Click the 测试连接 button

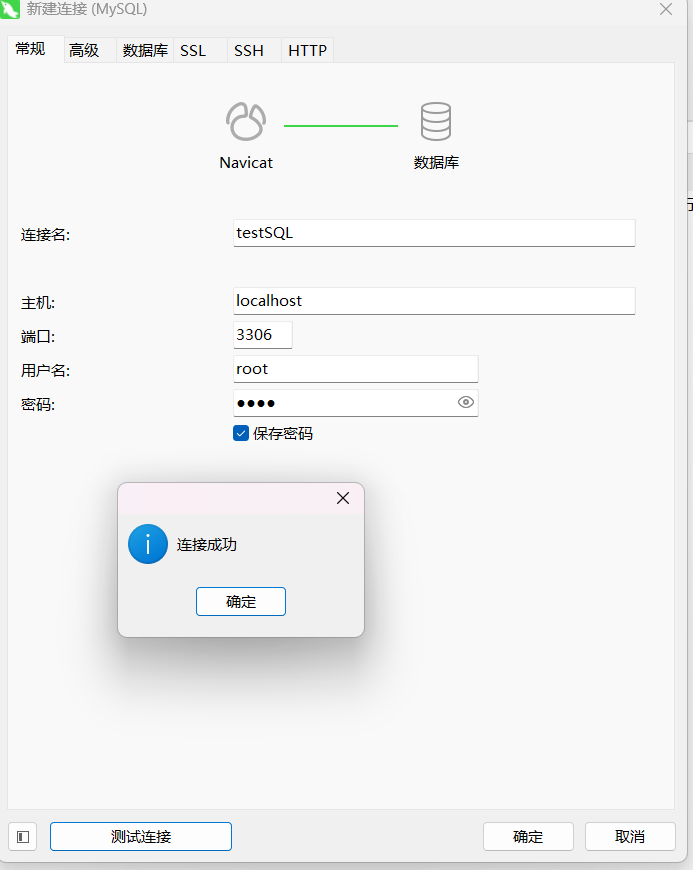(141, 837)
